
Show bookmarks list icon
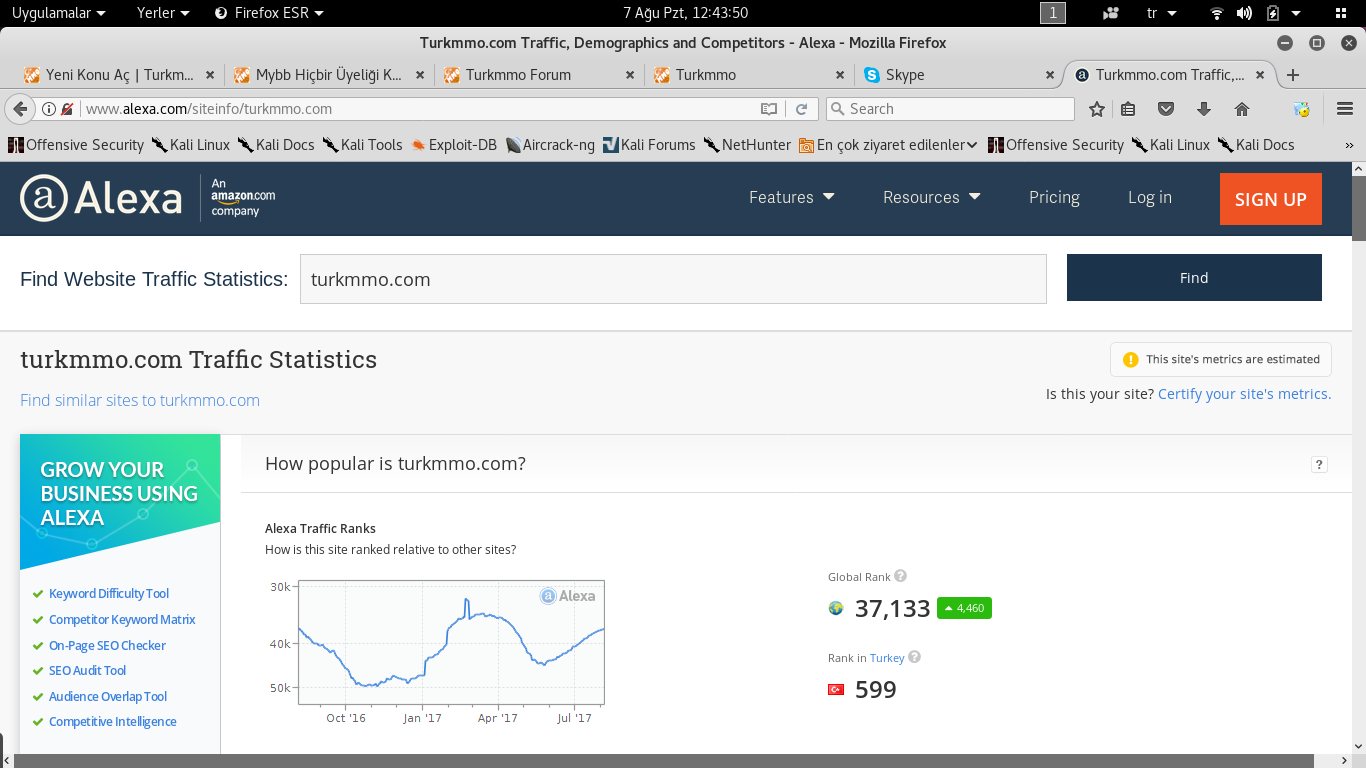point(1128,109)
